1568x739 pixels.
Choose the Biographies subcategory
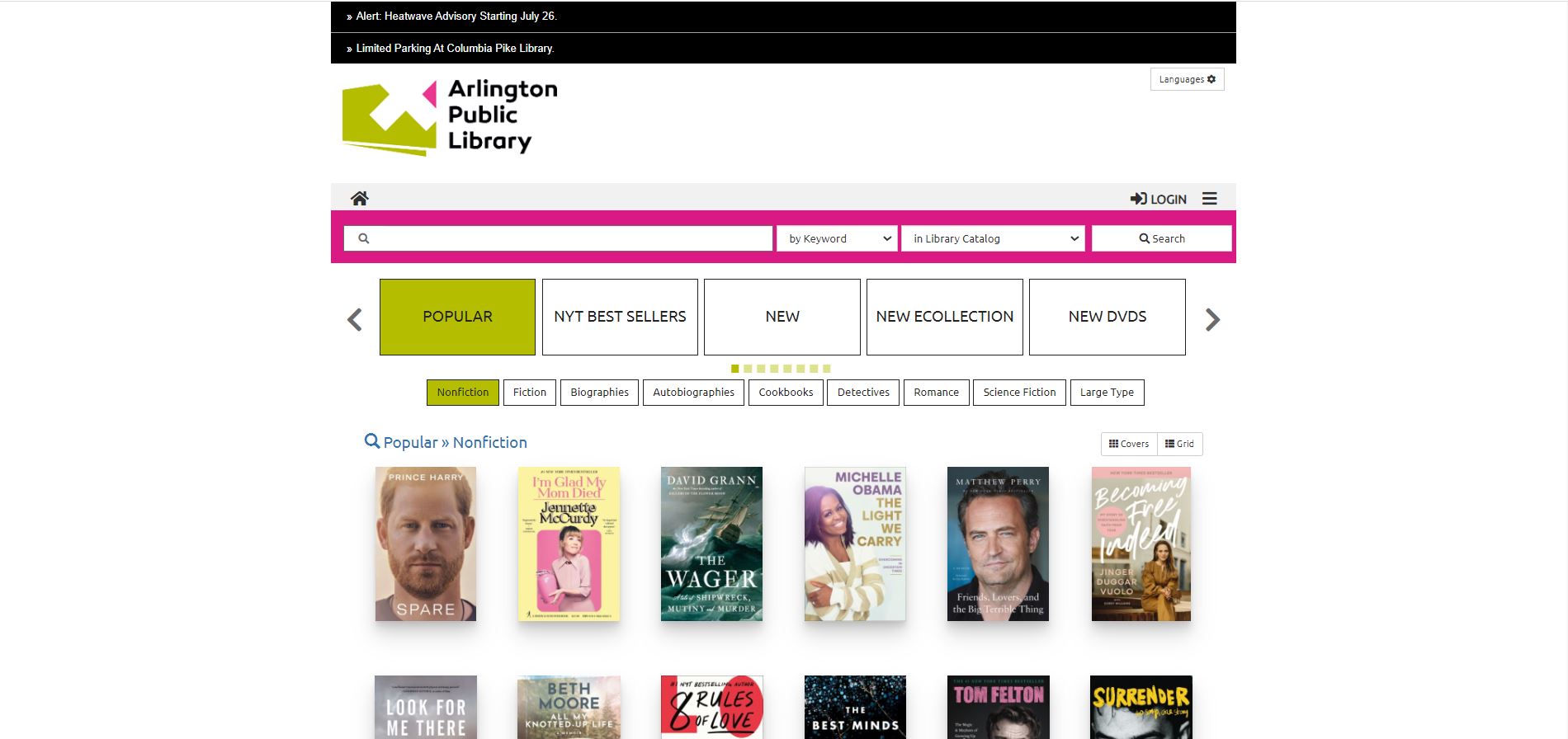pyautogui.click(x=599, y=393)
